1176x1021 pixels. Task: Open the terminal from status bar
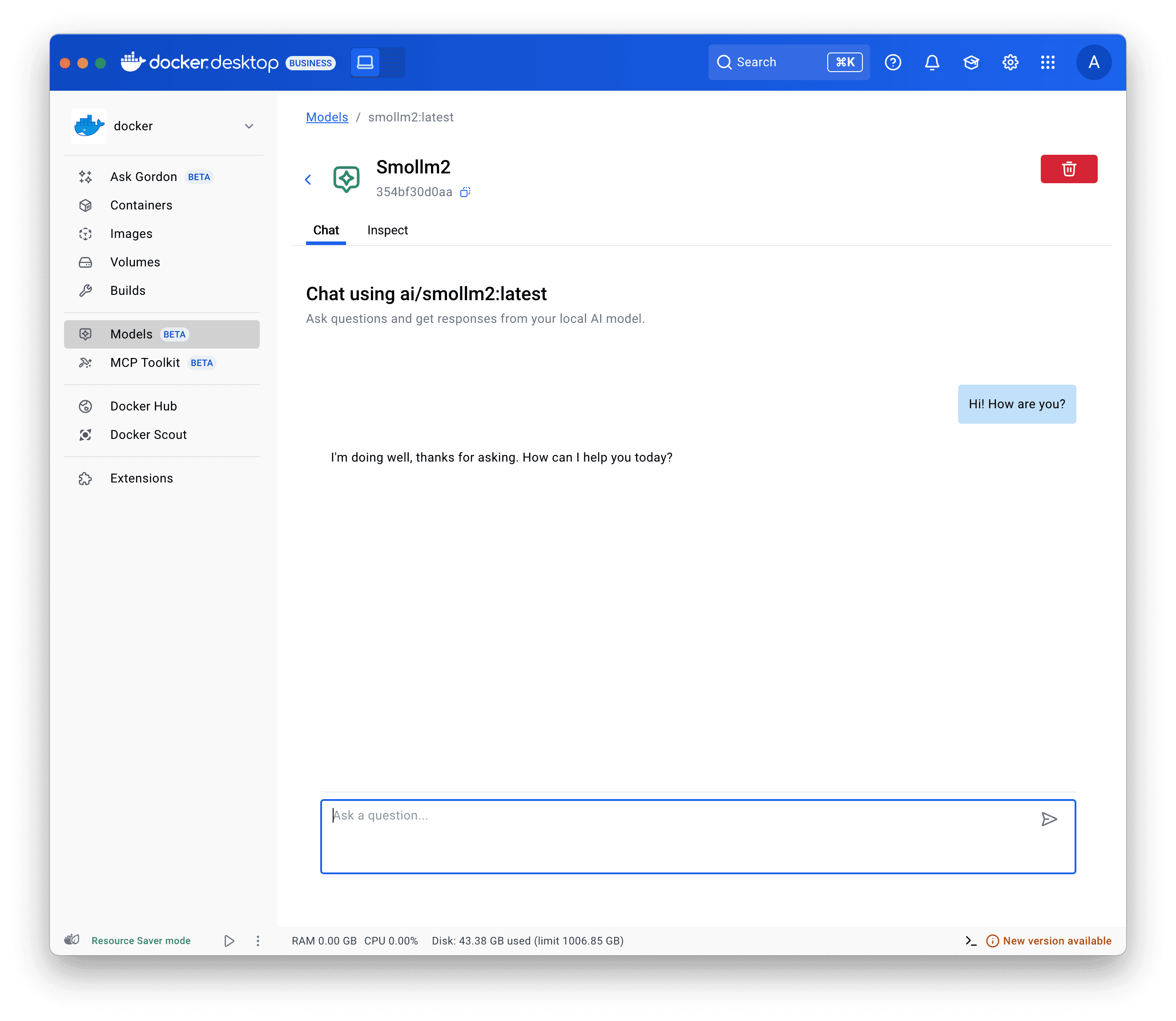click(x=971, y=941)
